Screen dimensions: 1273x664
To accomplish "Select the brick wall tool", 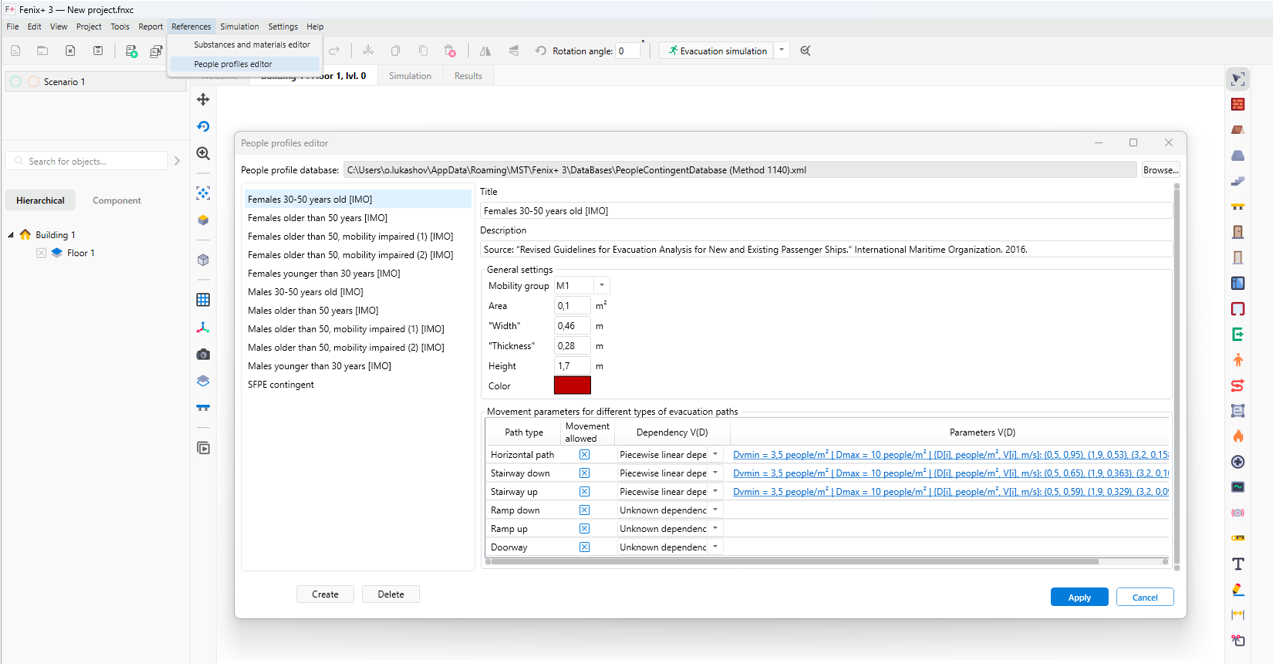I will (x=1238, y=104).
